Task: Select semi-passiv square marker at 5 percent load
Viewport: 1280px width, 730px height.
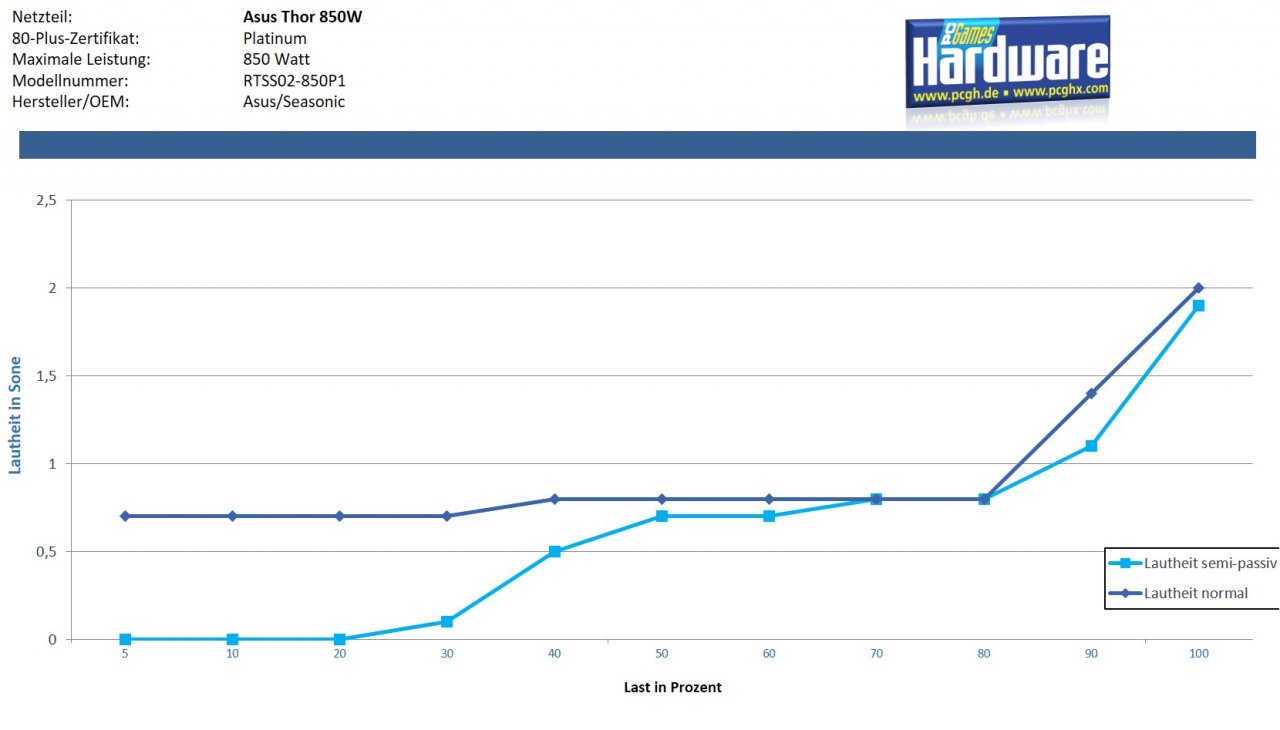Action: tap(125, 639)
